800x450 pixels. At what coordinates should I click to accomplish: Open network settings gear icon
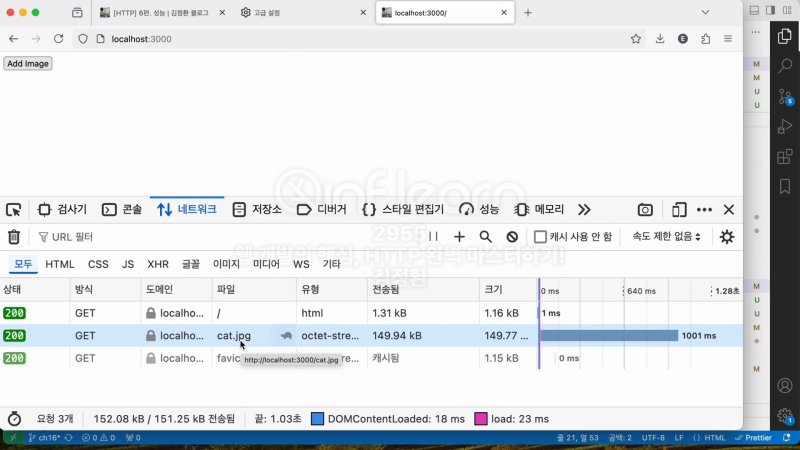(727, 237)
